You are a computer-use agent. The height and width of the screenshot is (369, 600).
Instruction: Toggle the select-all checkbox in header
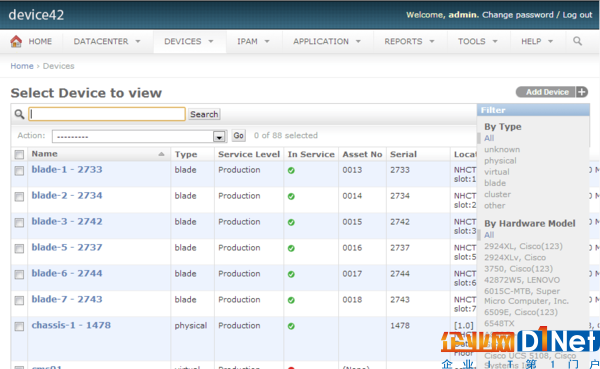19,155
